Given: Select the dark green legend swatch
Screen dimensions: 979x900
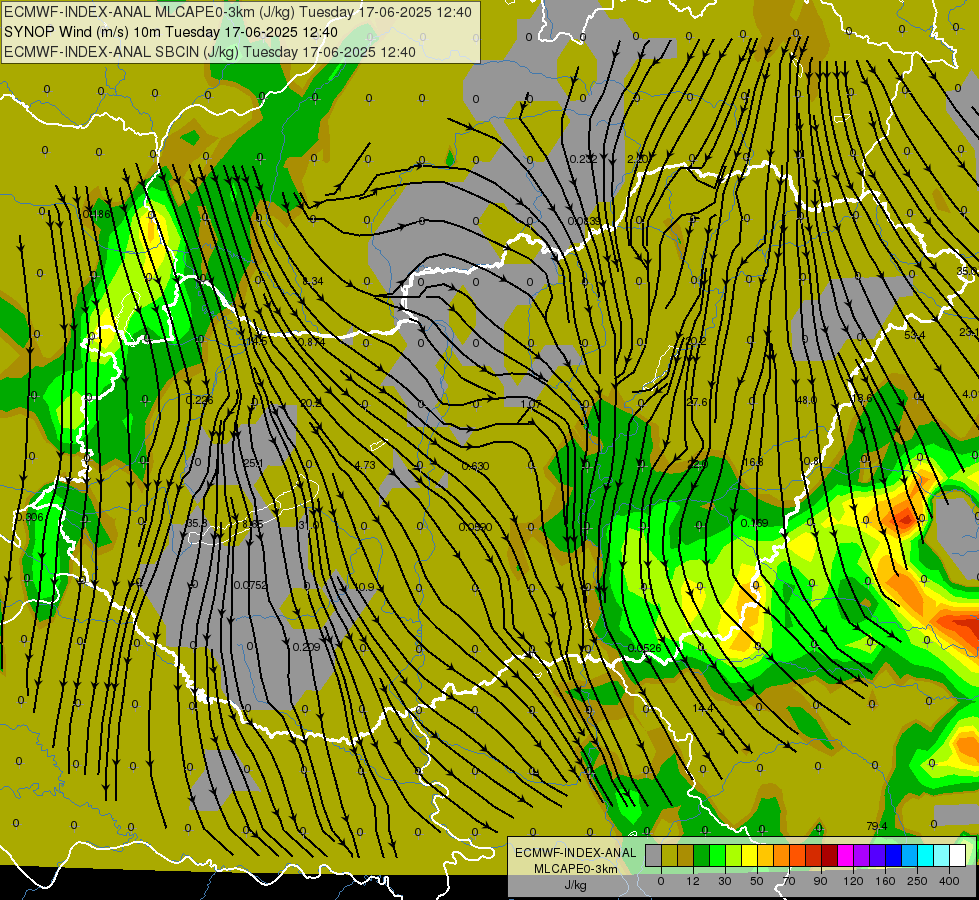Looking at the screenshot, I should [702, 855].
